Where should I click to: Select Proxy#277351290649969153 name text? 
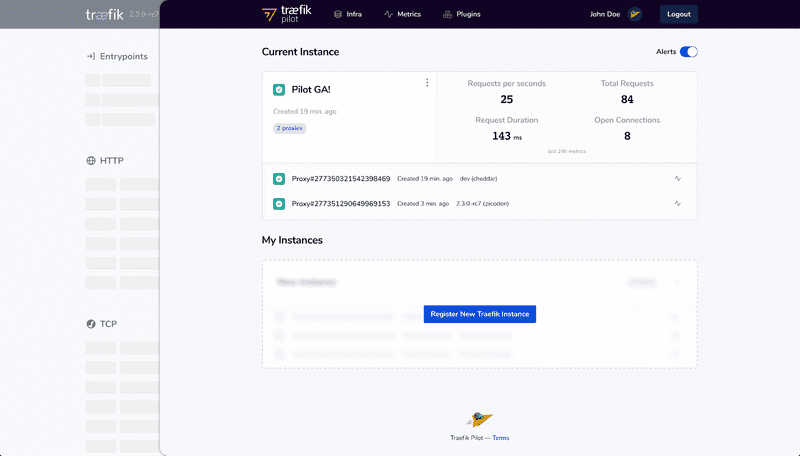pyautogui.click(x=341, y=204)
